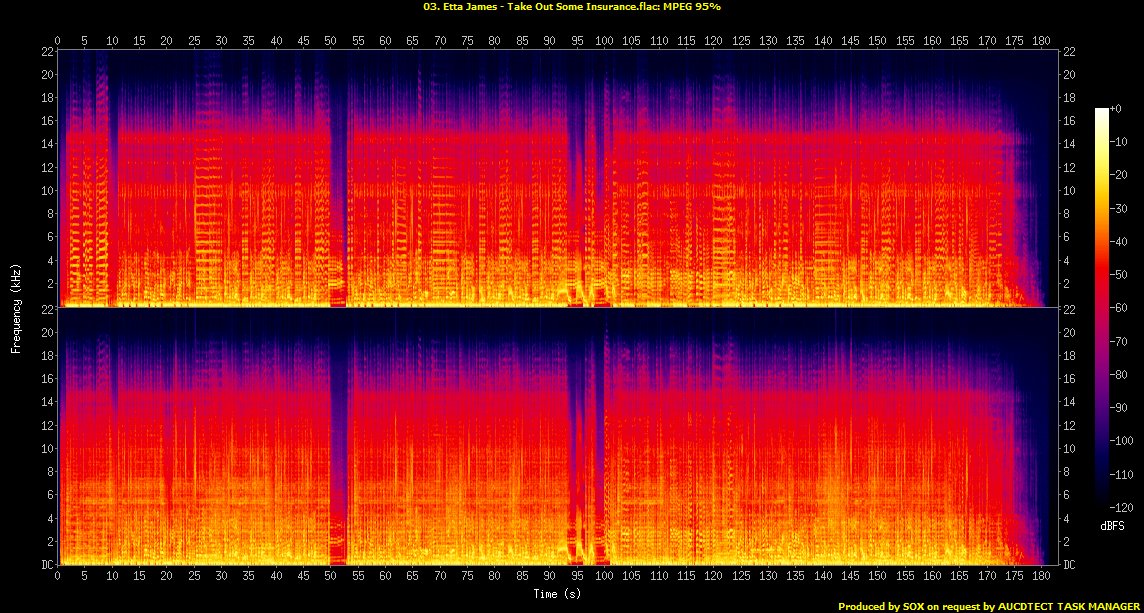Click the 'dBFS' label under color scale

[x=1111, y=525]
